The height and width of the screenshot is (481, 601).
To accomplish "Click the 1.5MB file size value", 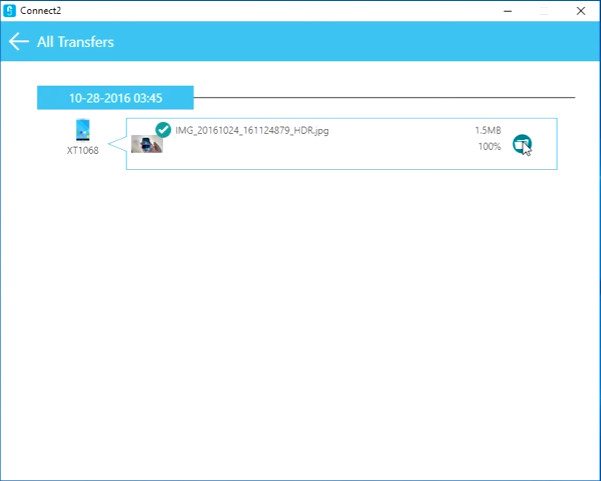I will (488, 130).
